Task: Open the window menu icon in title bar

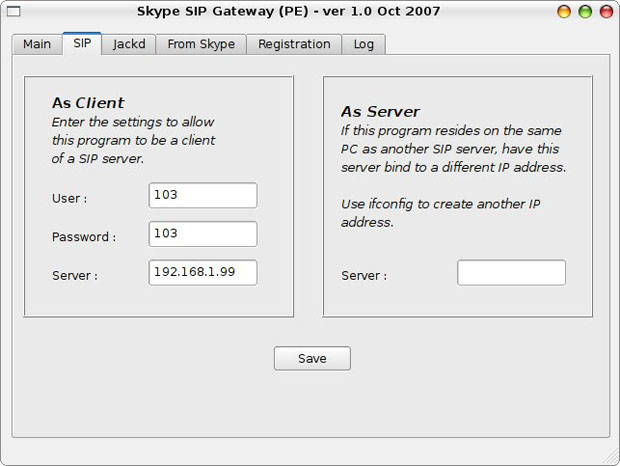Action: coord(14,12)
